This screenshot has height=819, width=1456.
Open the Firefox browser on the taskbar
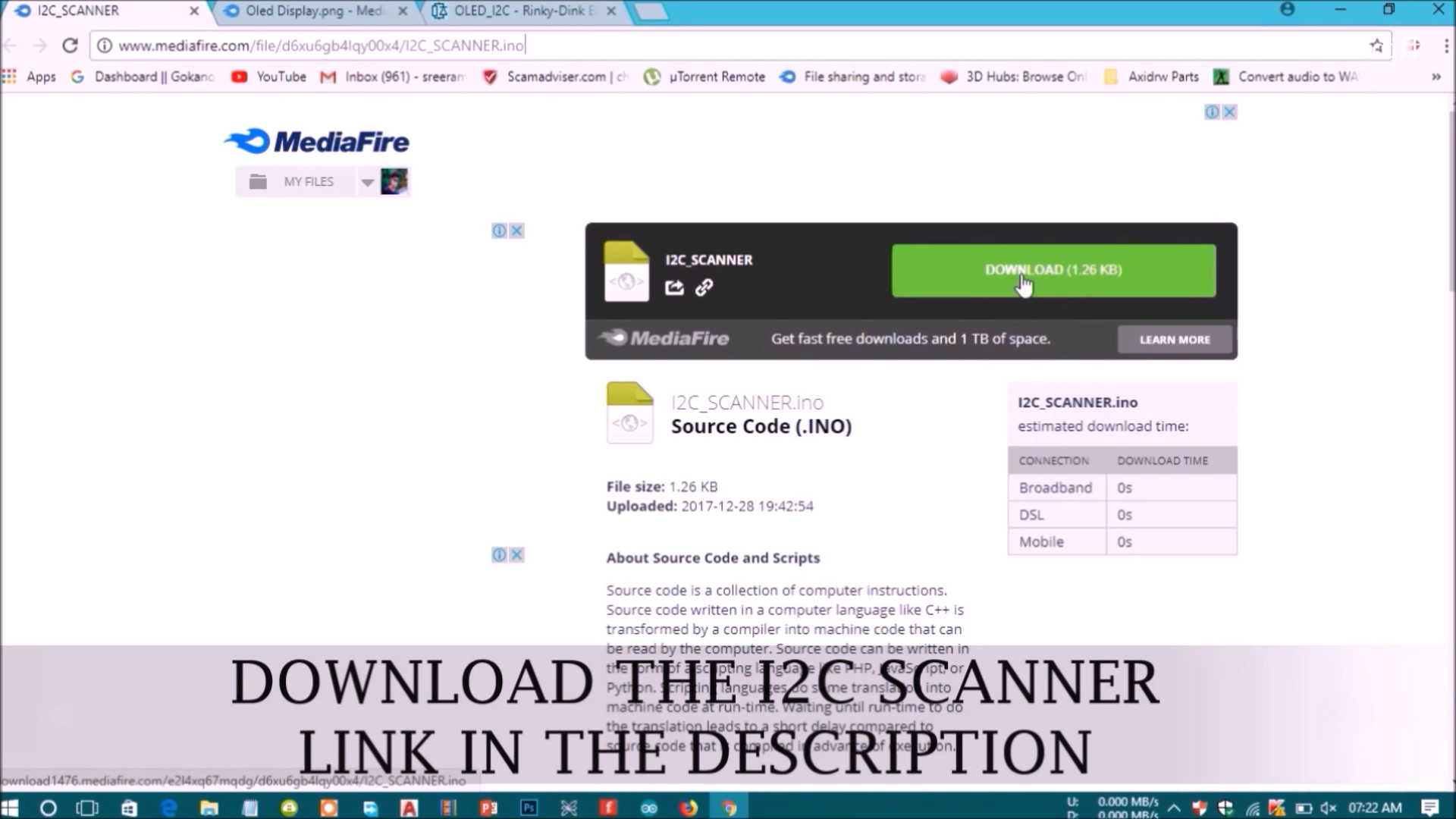point(689,808)
